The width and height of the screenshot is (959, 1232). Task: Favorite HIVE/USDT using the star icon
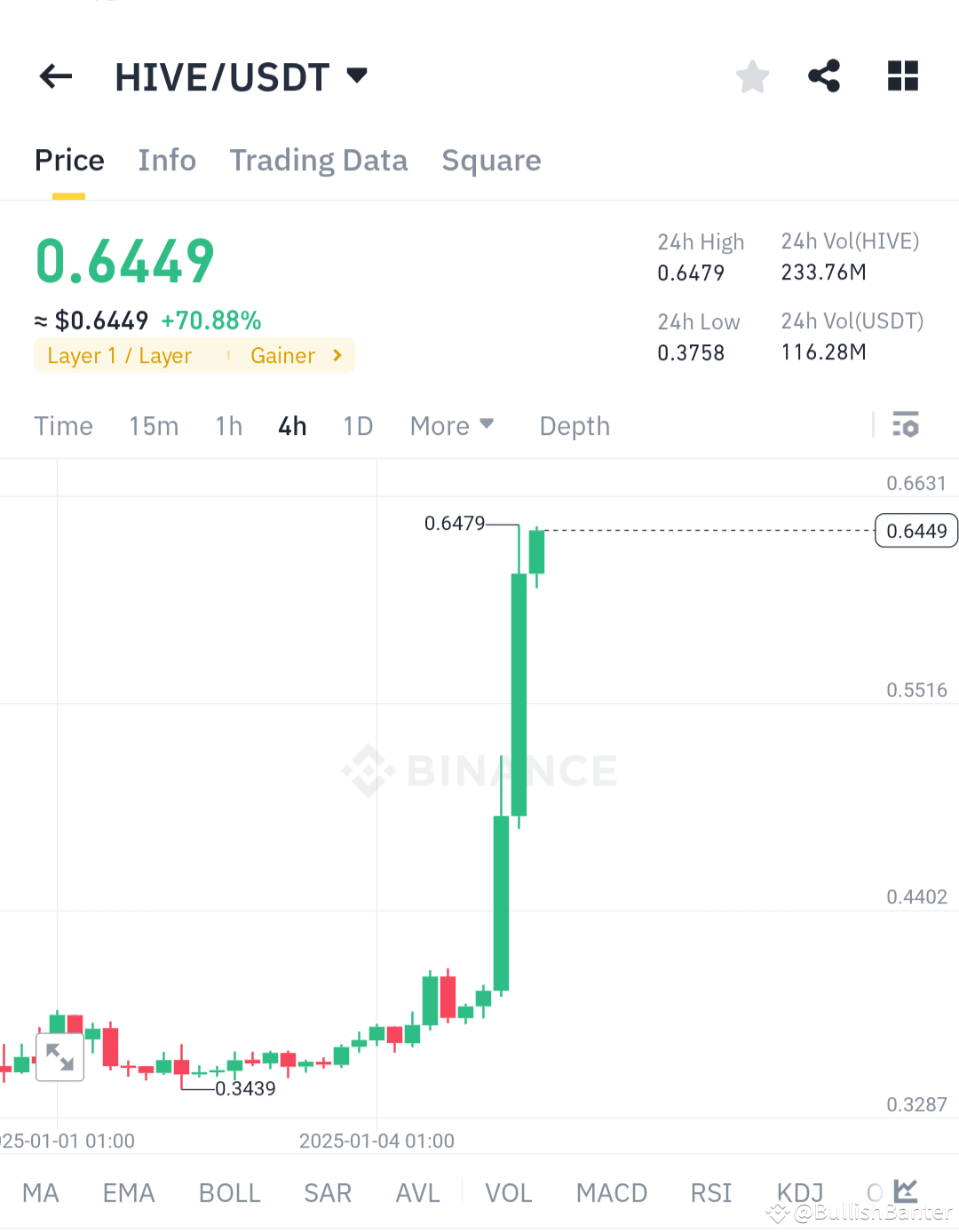tap(752, 76)
